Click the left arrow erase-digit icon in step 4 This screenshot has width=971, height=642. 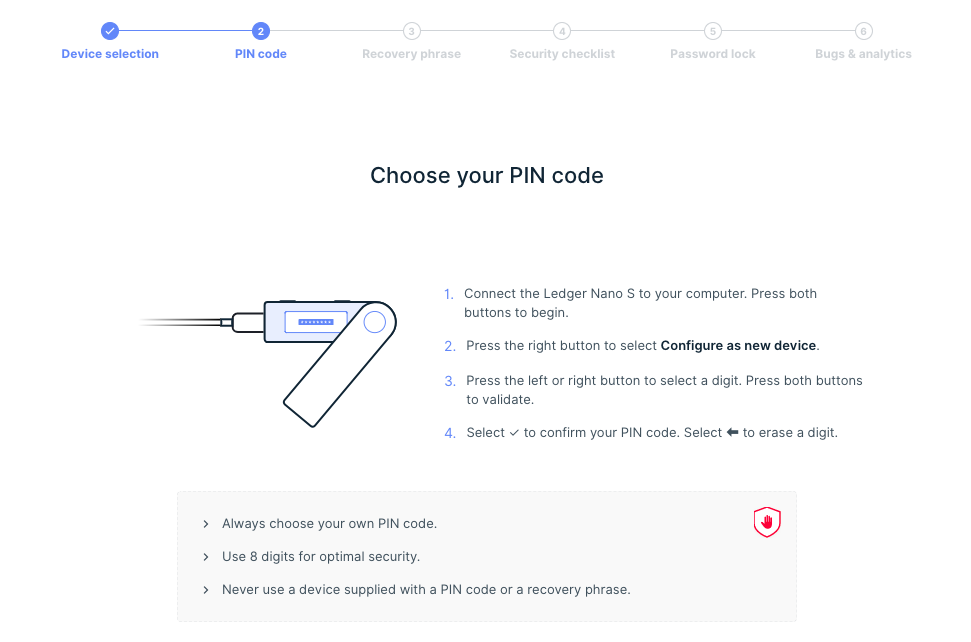click(732, 433)
